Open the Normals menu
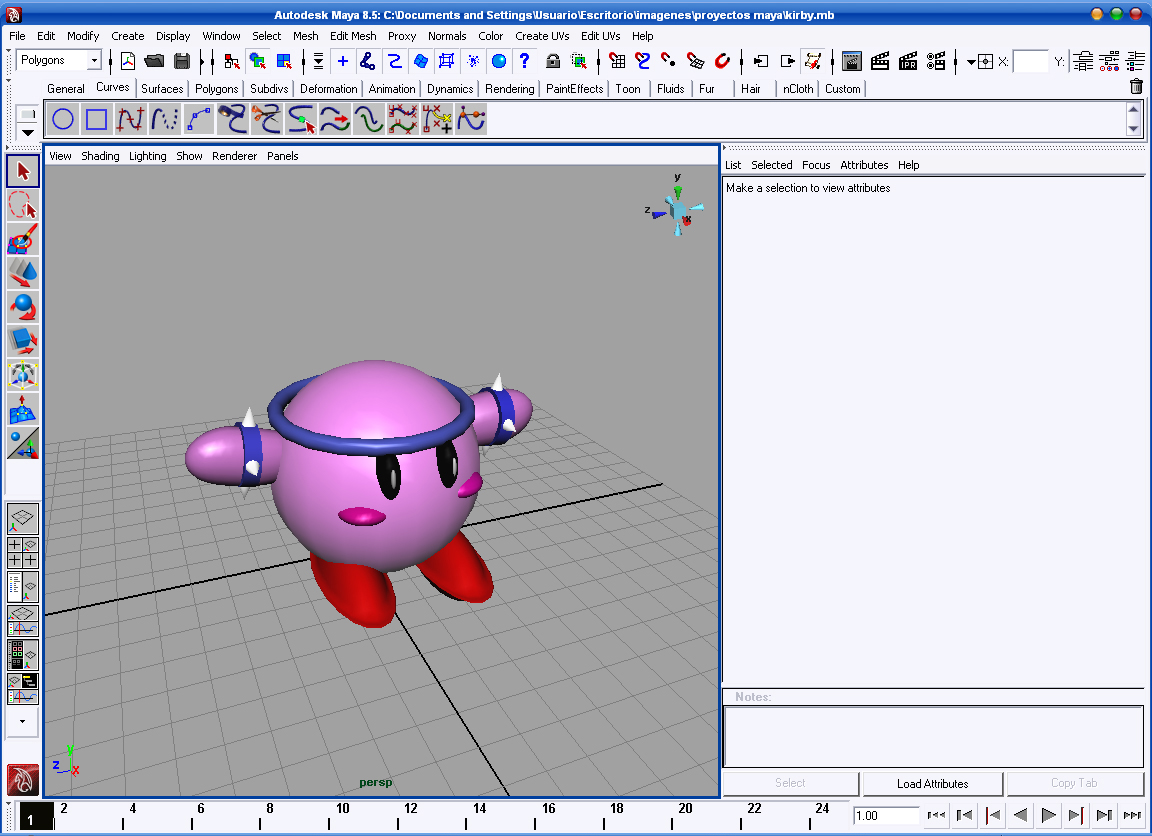 (x=447, y=36)
